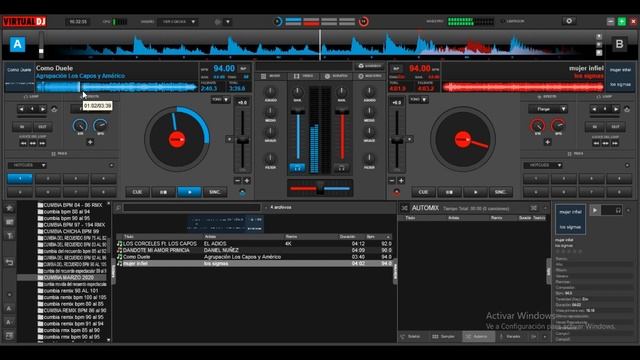Image resolution: width=640 pixels, height=360 pixels.
Task: Select deck B indicator
Action: pos(619,44)
